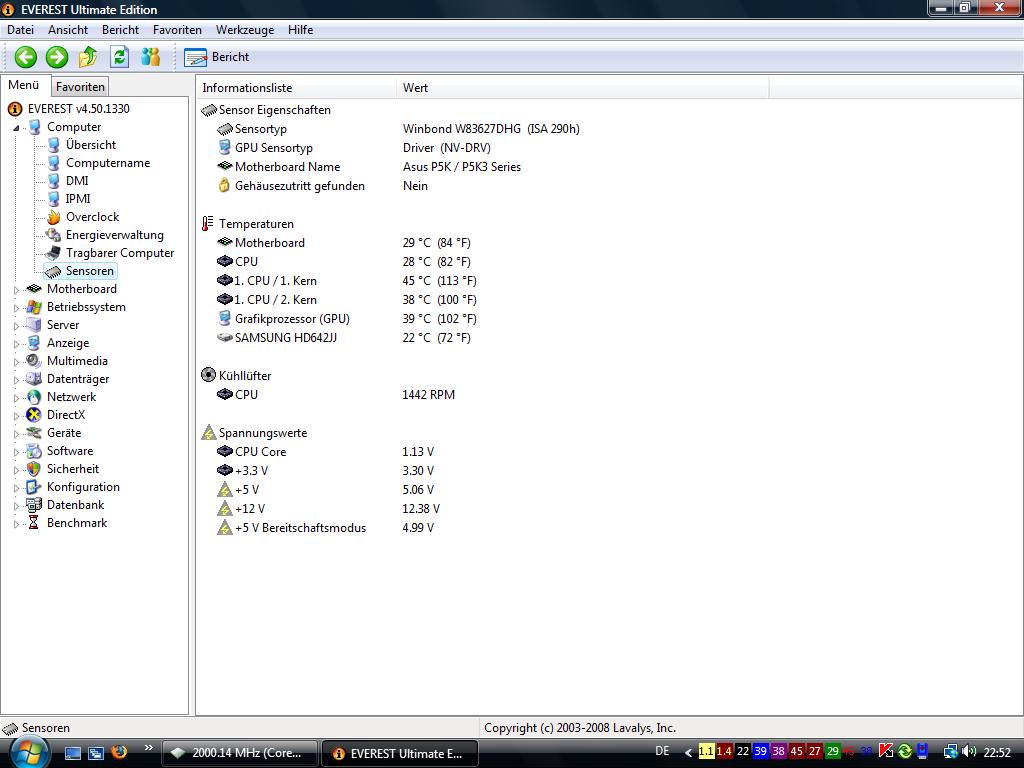1024x768 pixels.
Task: Go back with the green left arrow
Action: click(x=25, y=57)
